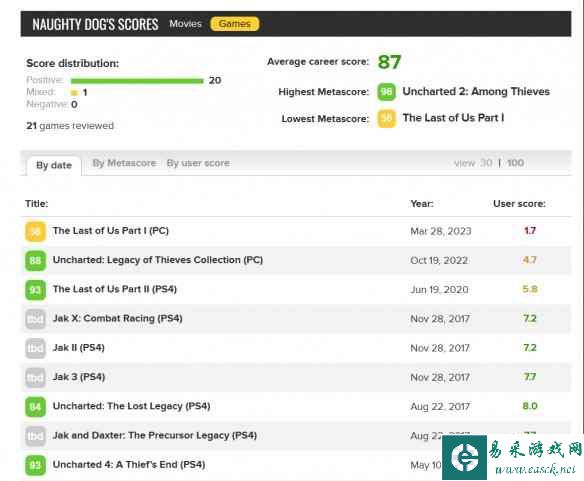
Task: Click the User score: column header
Action: click(519, 203)
